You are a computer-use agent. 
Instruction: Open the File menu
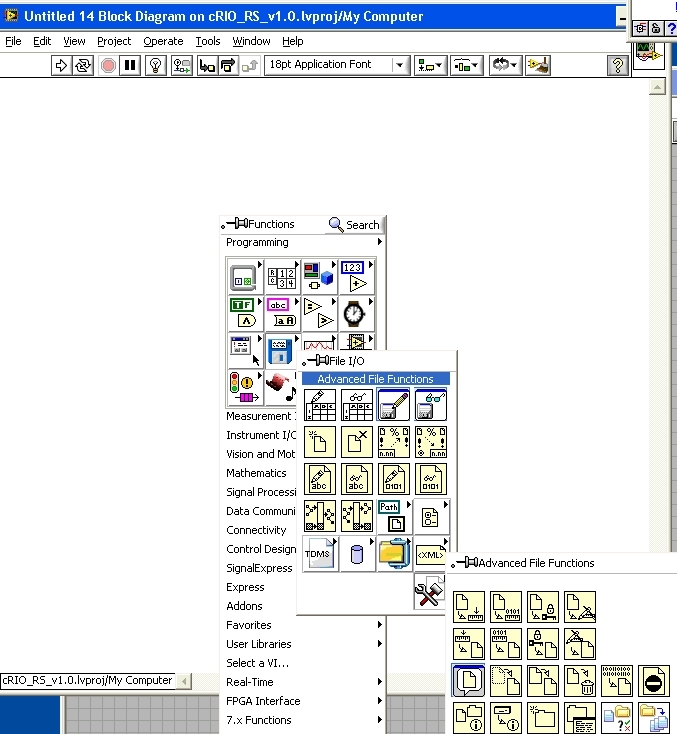(13, 41)
